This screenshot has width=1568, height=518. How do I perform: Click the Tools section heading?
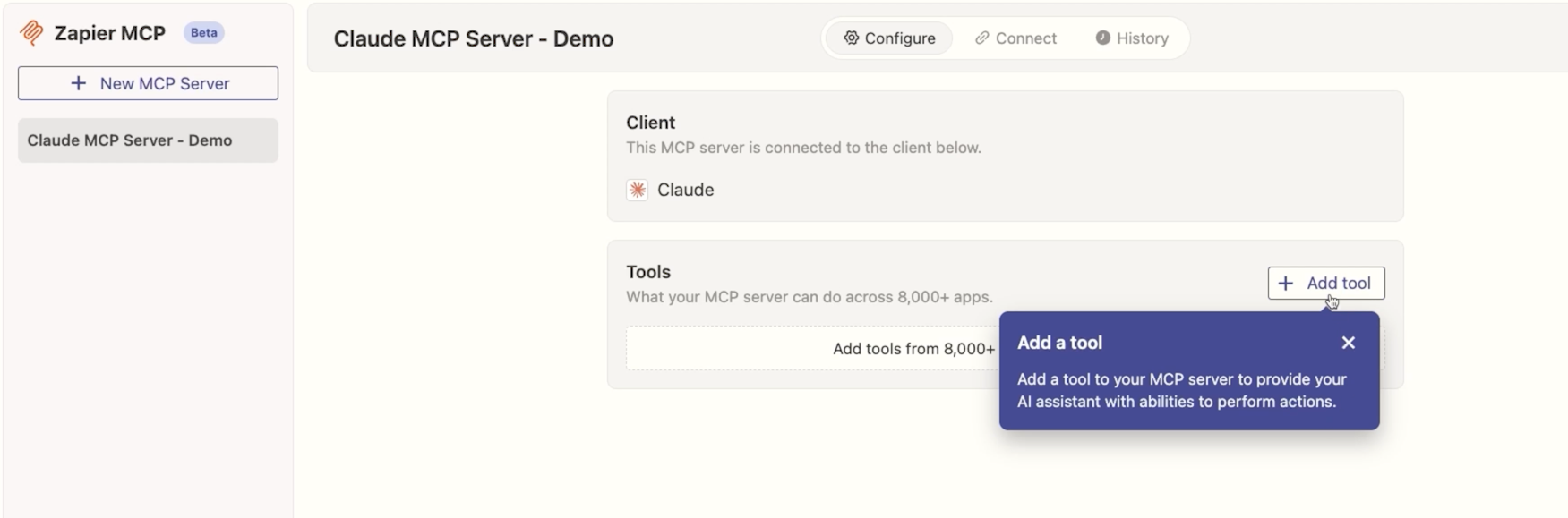(x=647, y=272)
